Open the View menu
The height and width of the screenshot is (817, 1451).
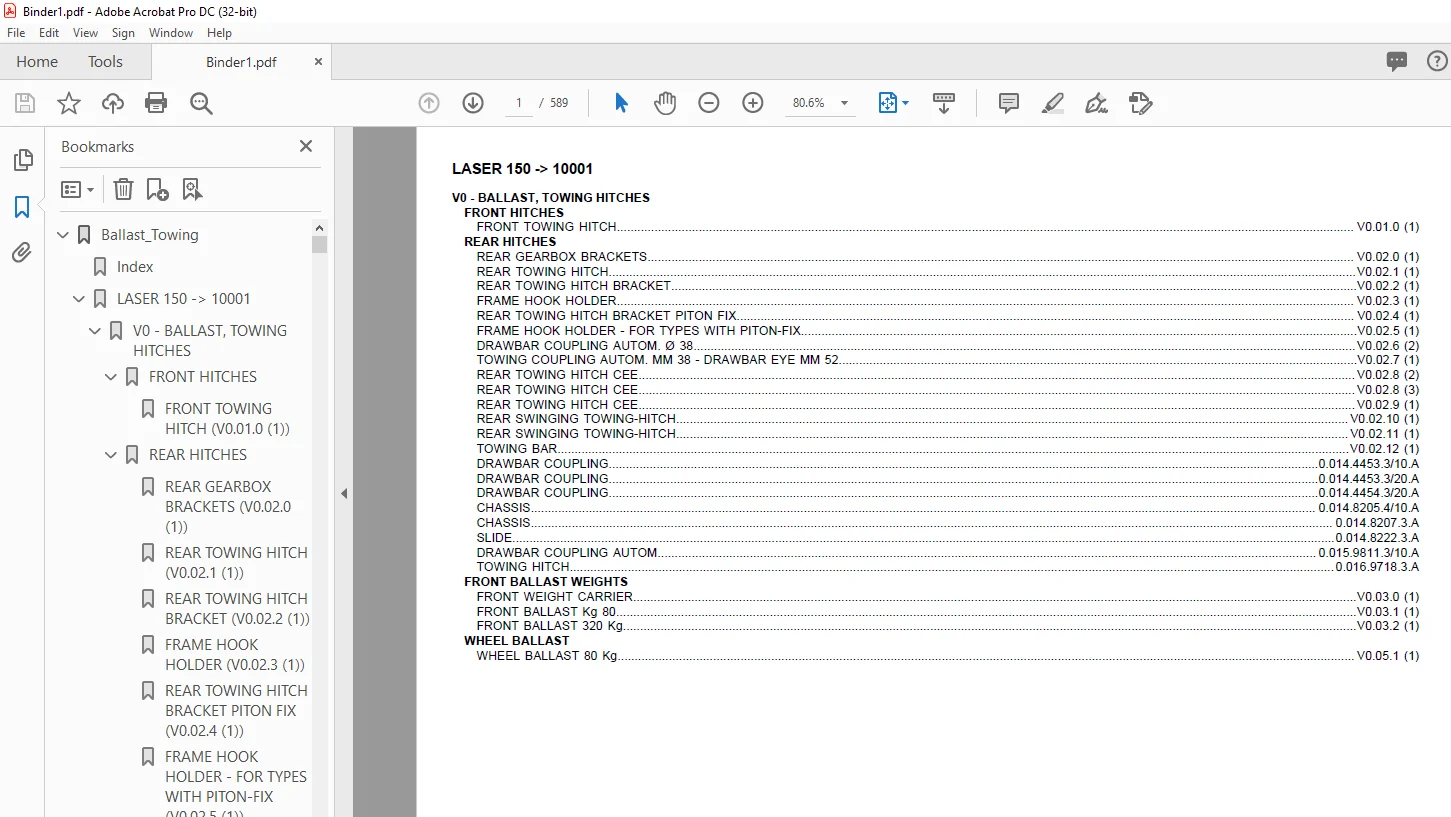click(x=85, y=33)
